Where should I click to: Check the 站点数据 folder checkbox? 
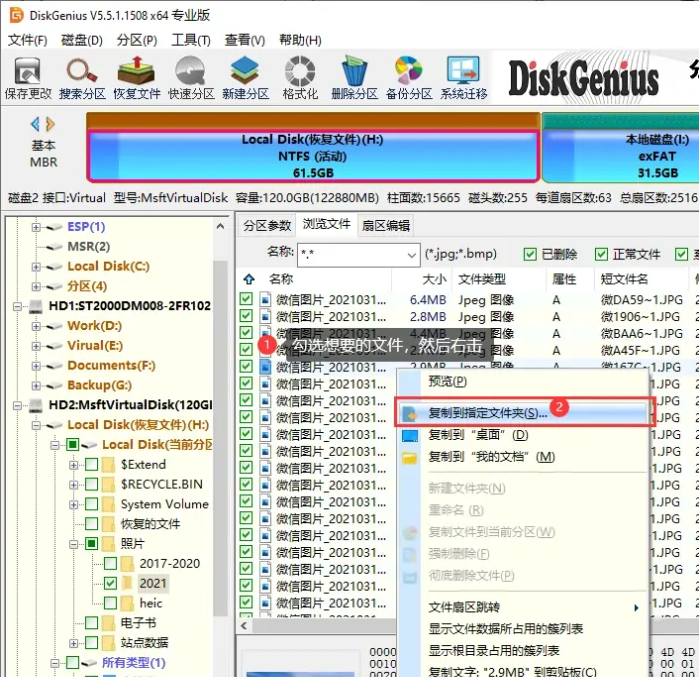click(91, 643)
